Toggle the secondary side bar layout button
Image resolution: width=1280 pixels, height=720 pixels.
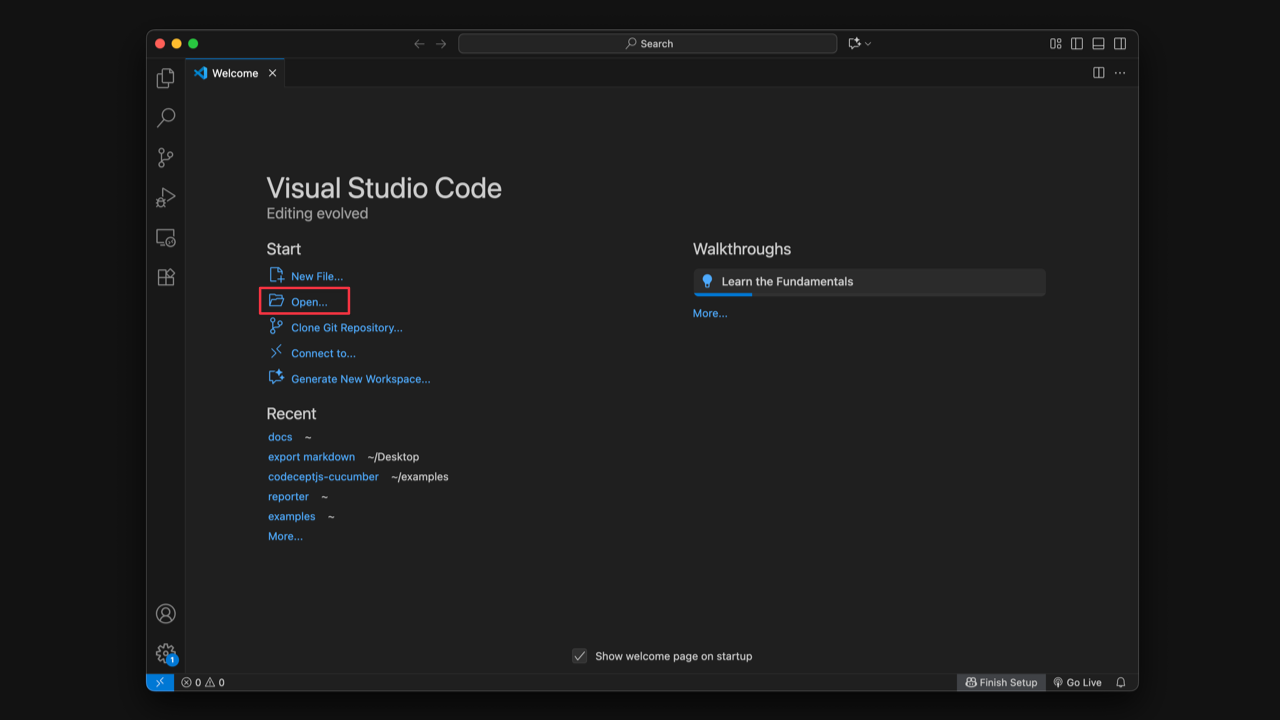click(1120, 44)
